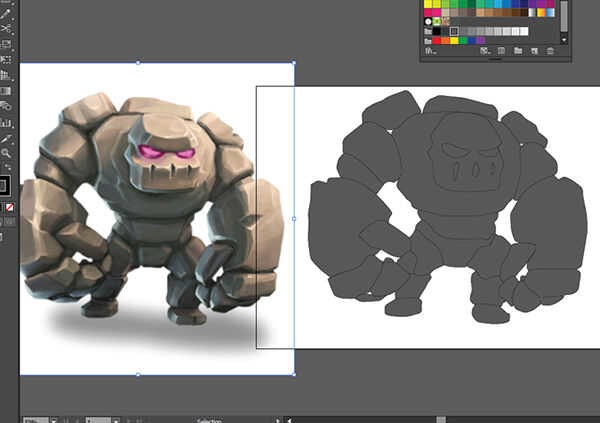The height and width of the screenshot is (423, 600).
Task: Click the gray golem silhouette artwork
Action: [448, 207]
